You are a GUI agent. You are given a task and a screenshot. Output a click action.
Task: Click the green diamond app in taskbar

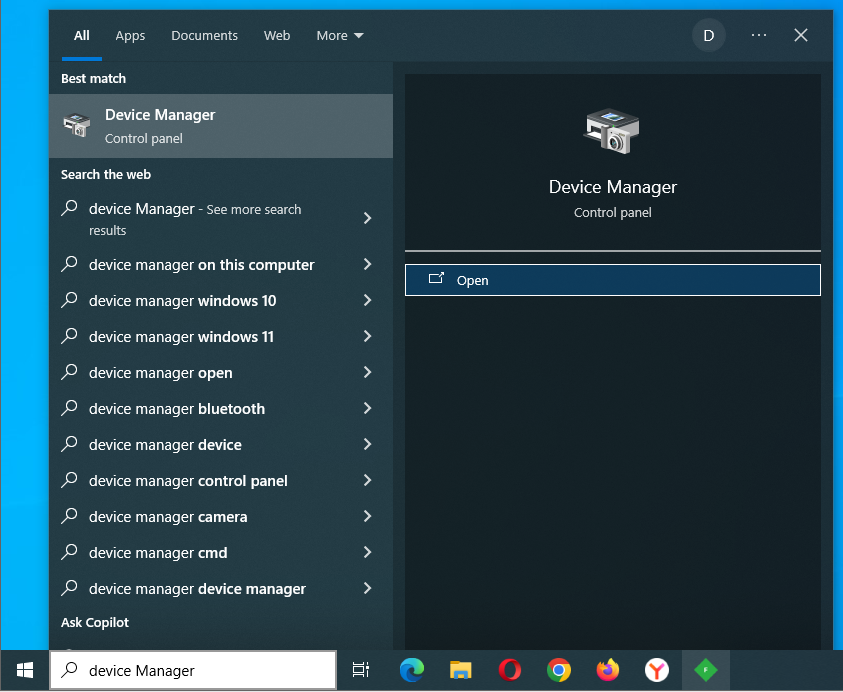point(705,670)
